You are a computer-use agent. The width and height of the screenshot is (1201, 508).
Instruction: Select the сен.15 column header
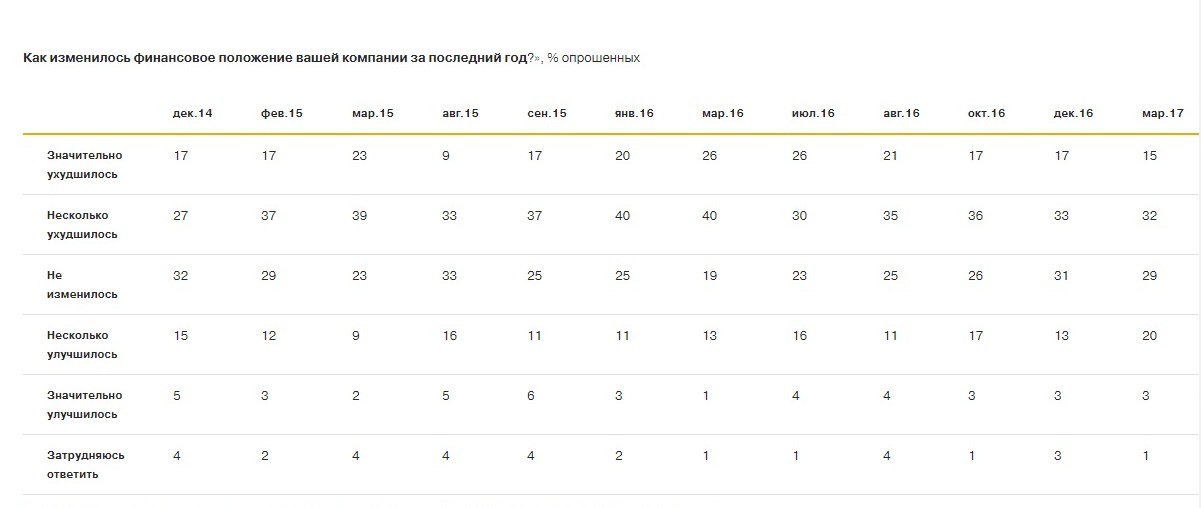coord(547,113)
